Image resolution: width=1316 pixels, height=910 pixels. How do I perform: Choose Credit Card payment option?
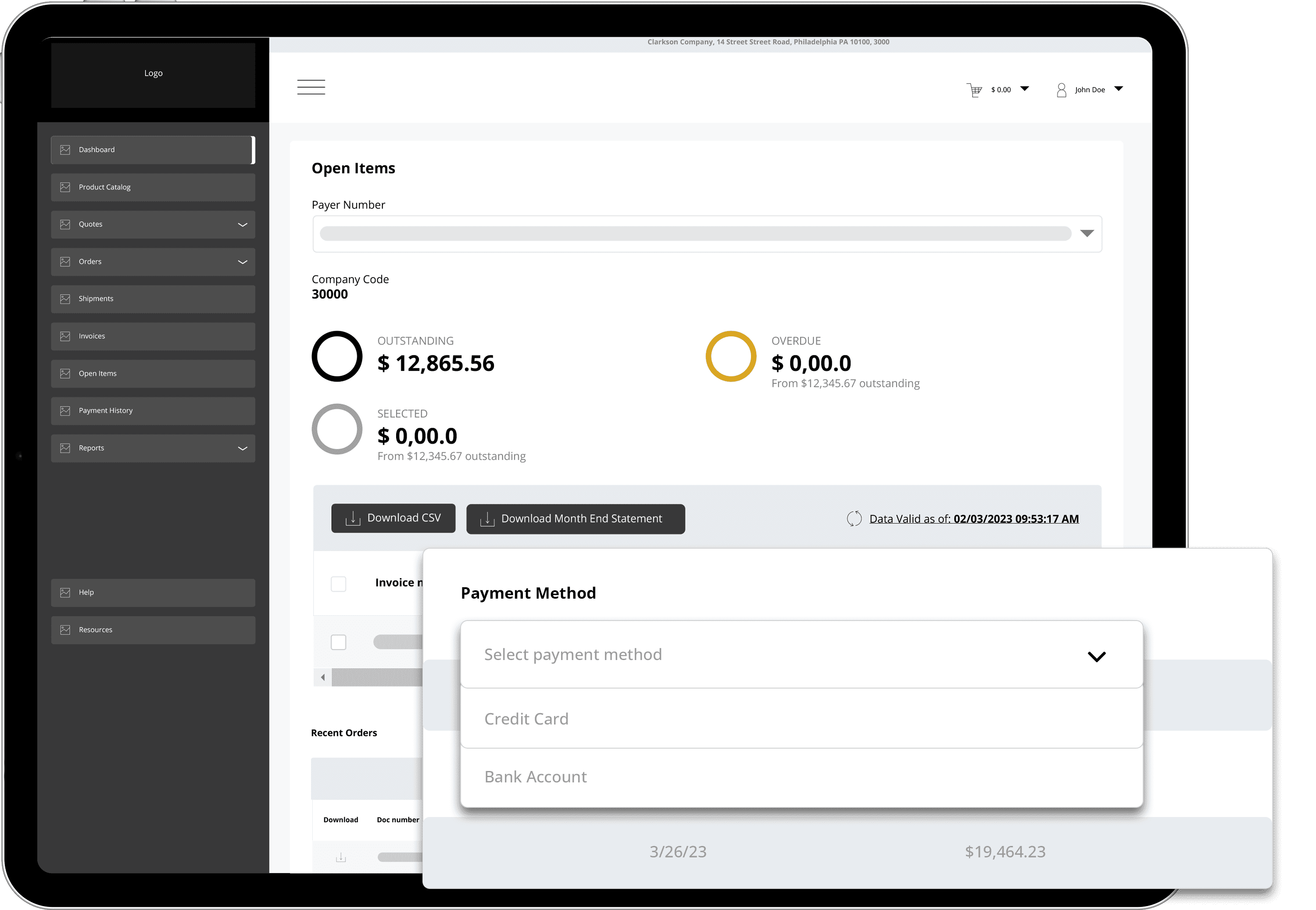pyautogui.click(x=801, y=718)
